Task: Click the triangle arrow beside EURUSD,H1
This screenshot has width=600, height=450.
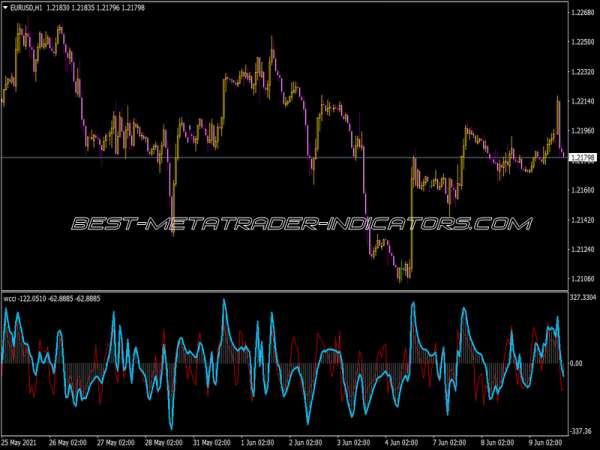Action: tap(6, 8)
